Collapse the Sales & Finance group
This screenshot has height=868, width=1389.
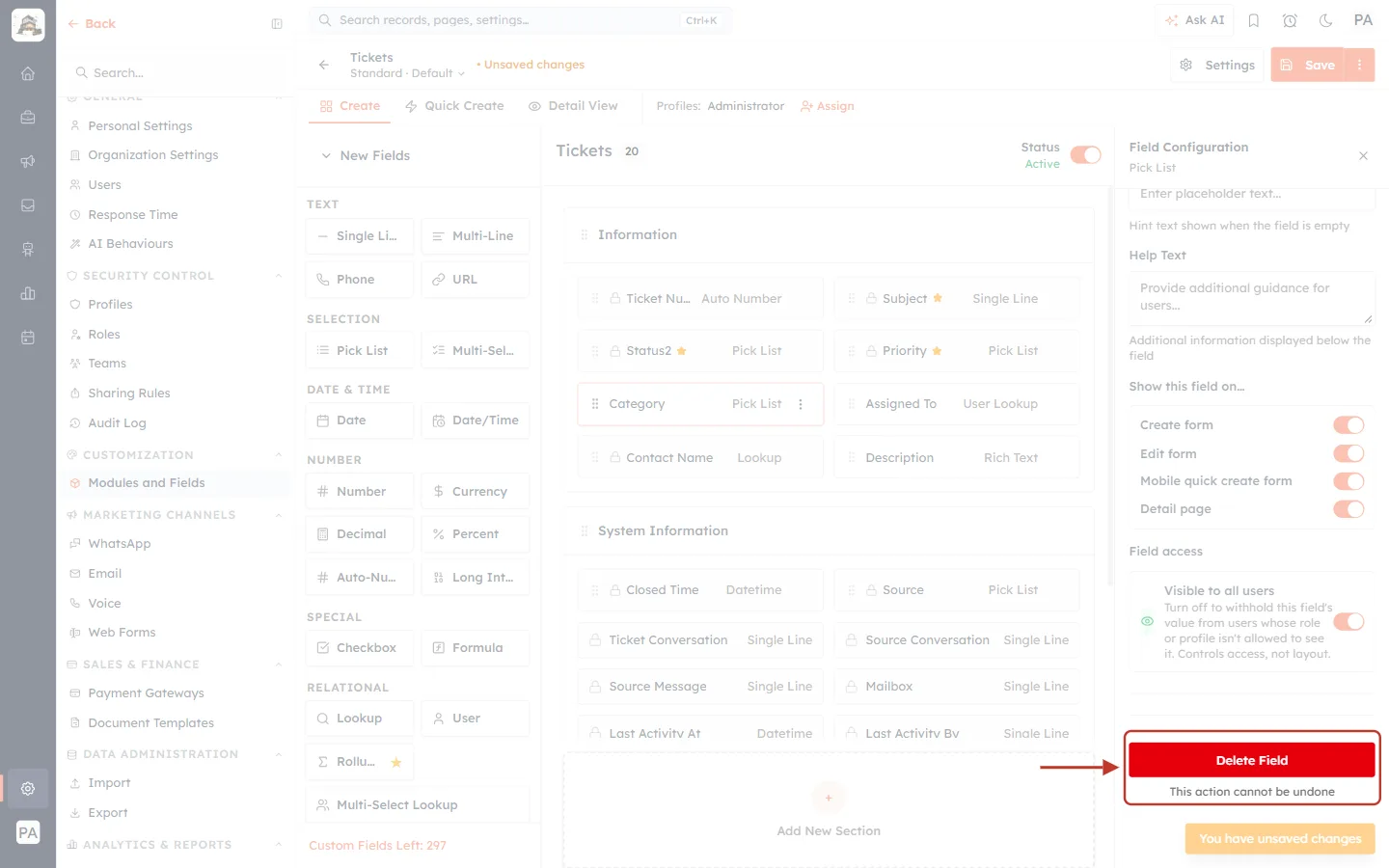(279, 665)
